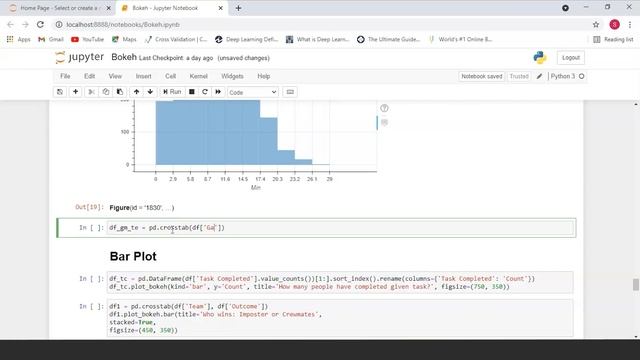Open The Ultimate Guide bookmark

388,39
